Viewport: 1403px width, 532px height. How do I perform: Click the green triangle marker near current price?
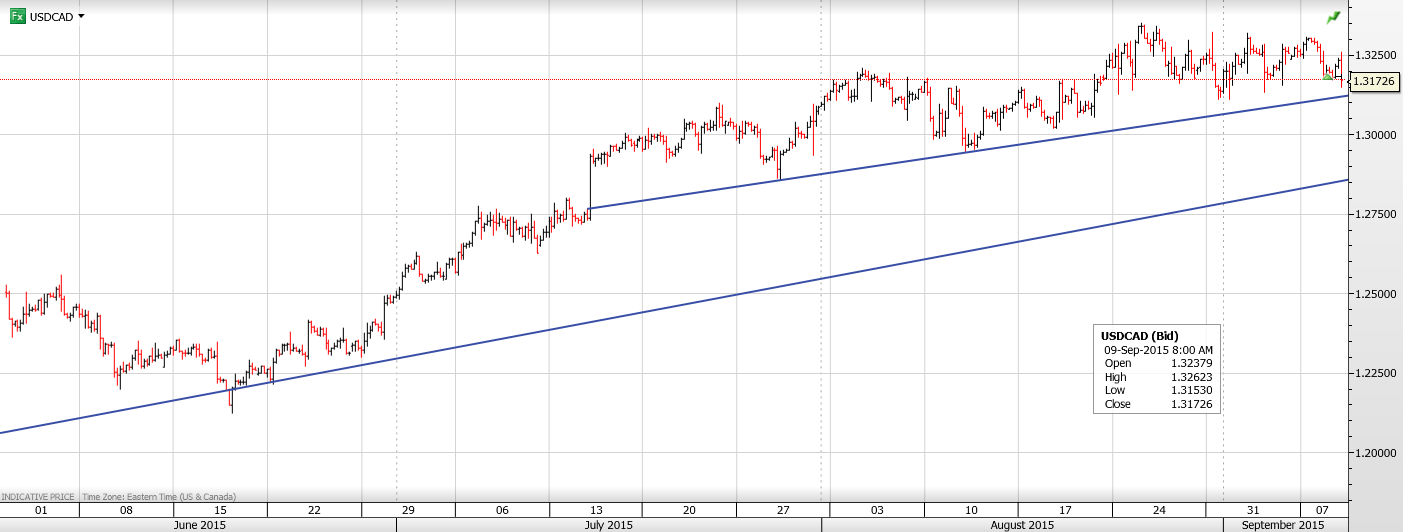pyautogui.click(x=1327, y=76)
